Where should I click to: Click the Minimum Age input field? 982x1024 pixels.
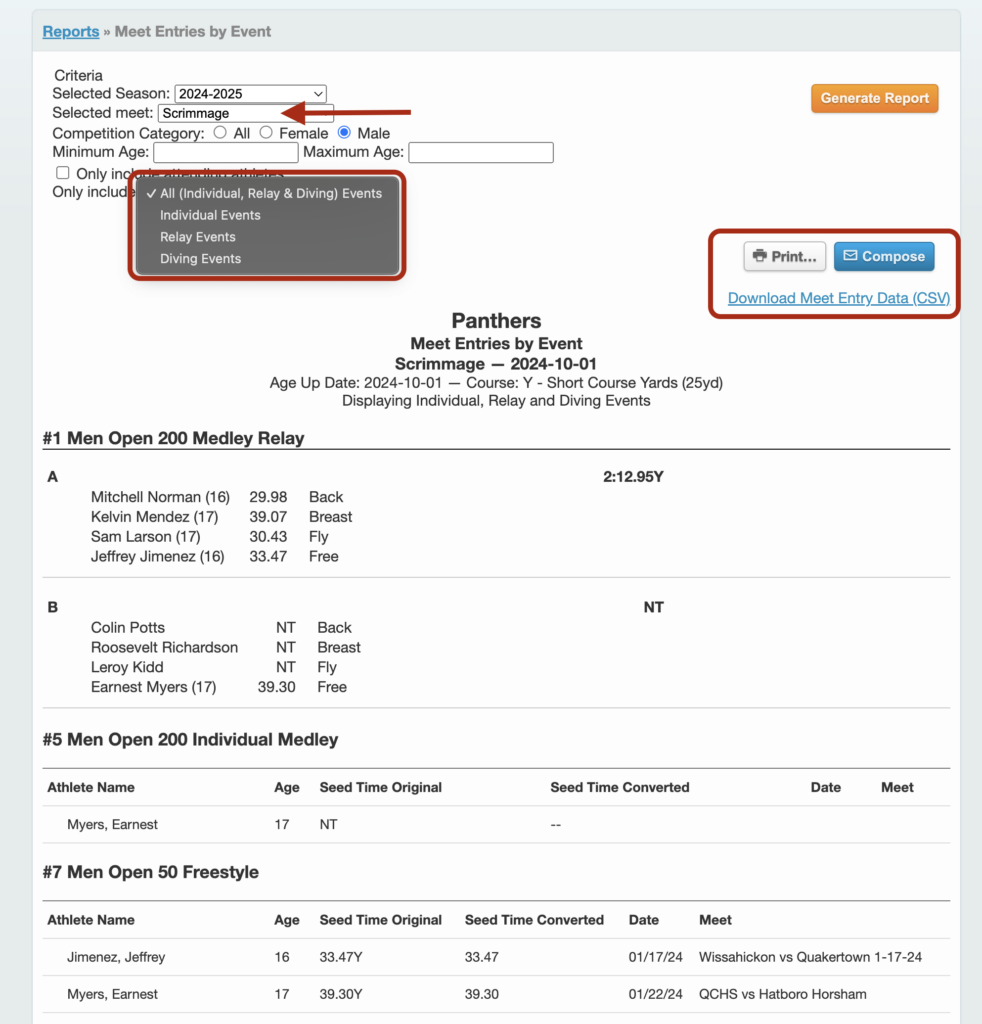tap(226, 152)
